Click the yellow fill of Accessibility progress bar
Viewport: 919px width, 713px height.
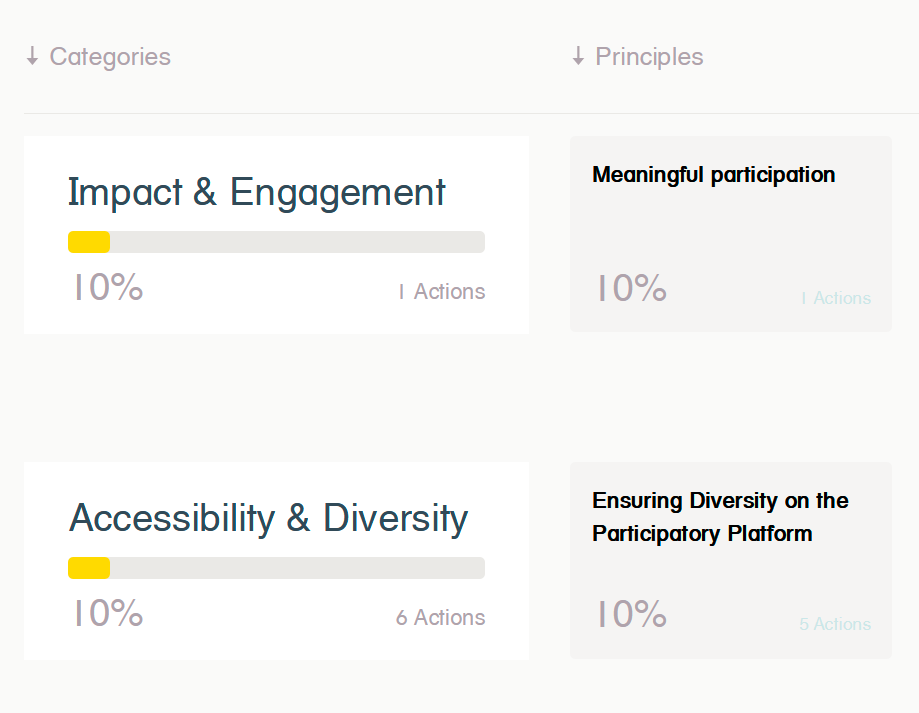(x=89, y=568)
